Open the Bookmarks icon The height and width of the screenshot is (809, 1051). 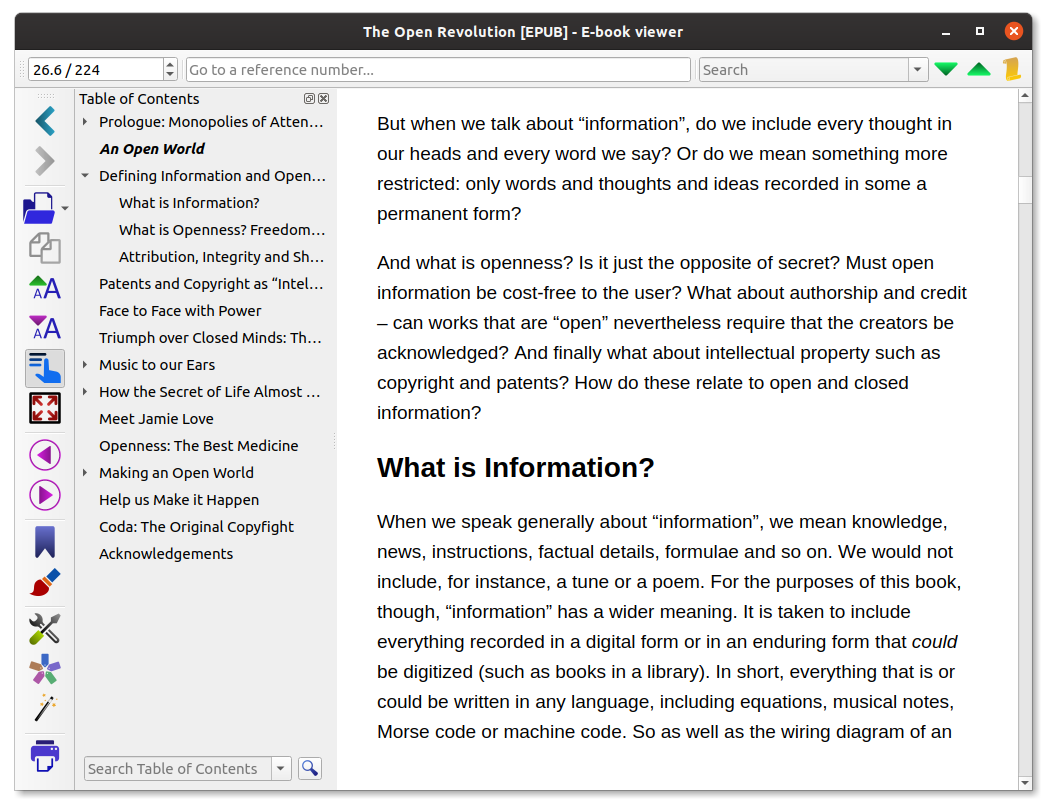click(44, 542)
